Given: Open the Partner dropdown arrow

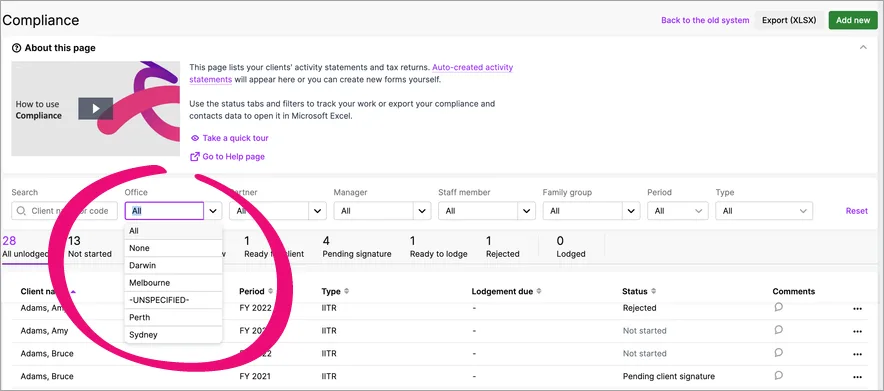Looking at the screenshot, I should 318,211.
